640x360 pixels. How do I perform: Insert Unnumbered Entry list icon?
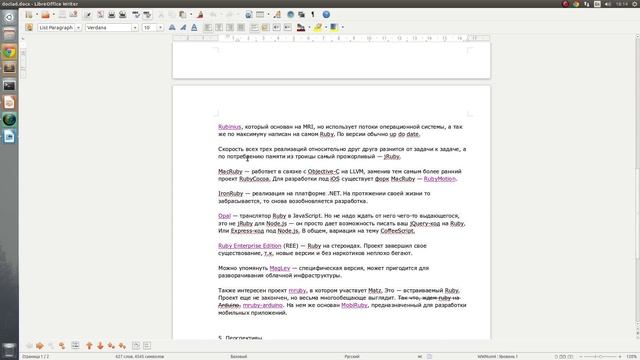pos(75,346)
